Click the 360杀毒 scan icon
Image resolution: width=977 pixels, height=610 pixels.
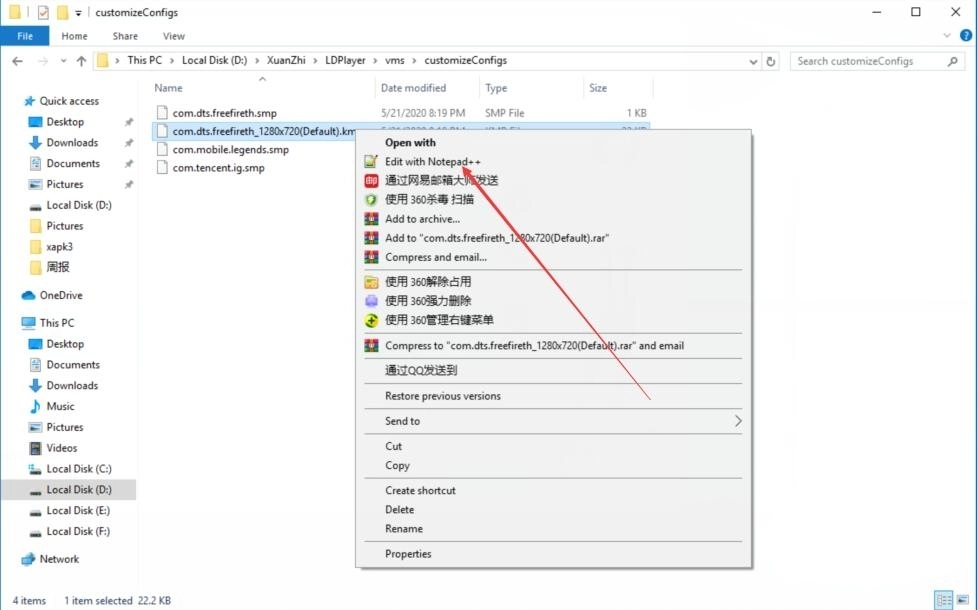coord(371,200)
